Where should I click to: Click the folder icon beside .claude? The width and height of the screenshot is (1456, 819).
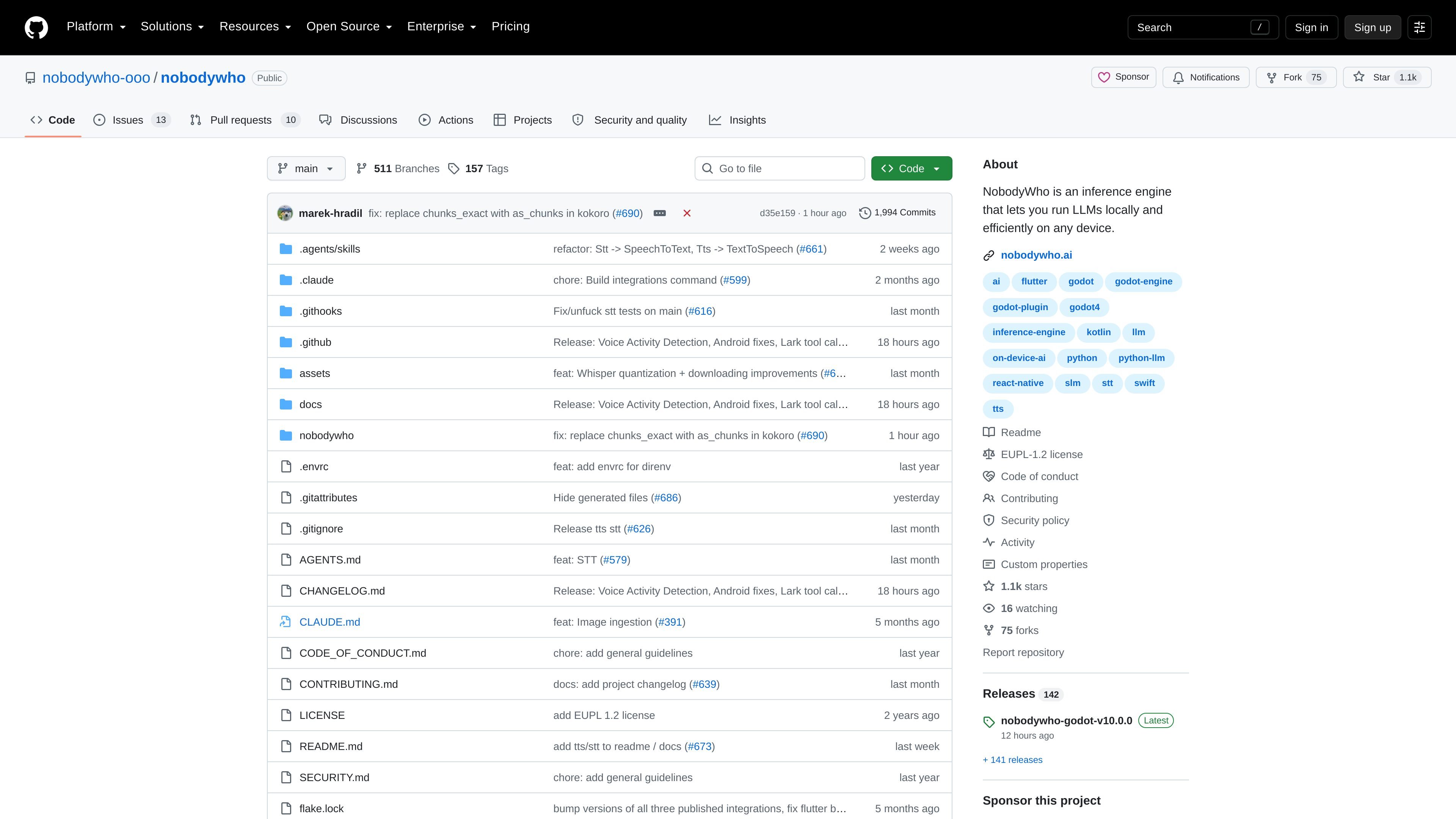(x=286, y=280)
